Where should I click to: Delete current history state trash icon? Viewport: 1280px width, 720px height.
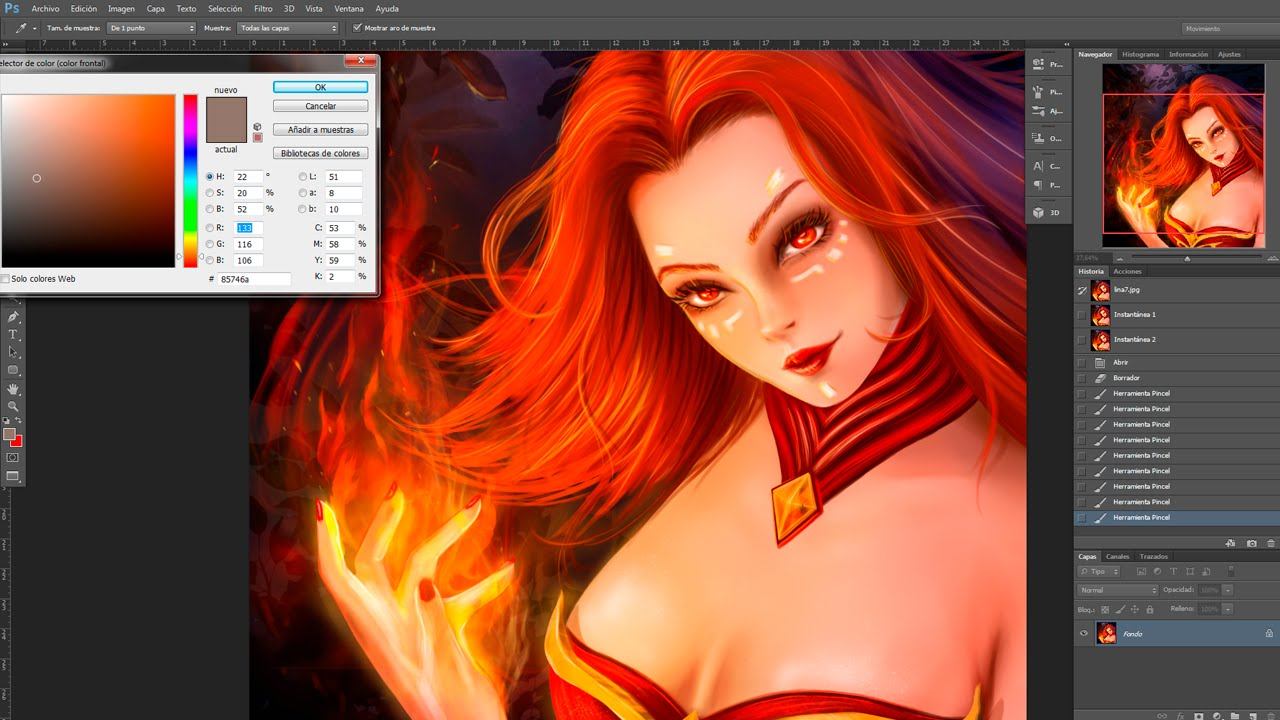(1269, 543)
